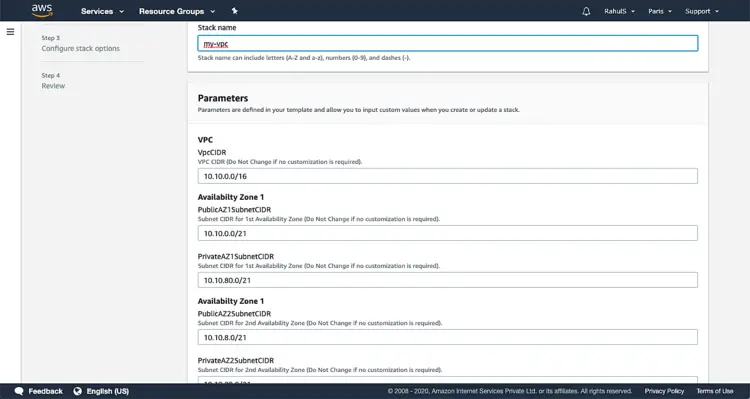The image size is (750, 399).
Task: Open the Services dropdown menu
Action: tap(102, 11)
